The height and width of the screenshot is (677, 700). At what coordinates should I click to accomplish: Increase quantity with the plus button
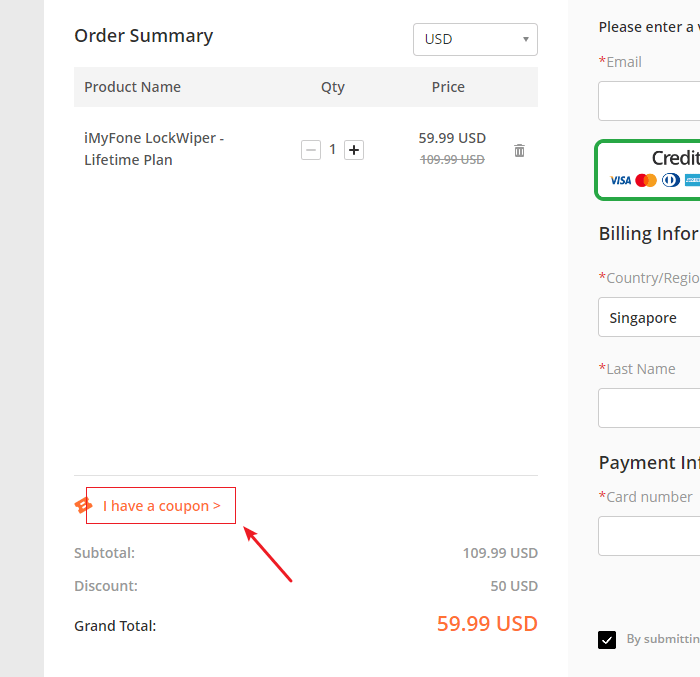click(354, 150)
